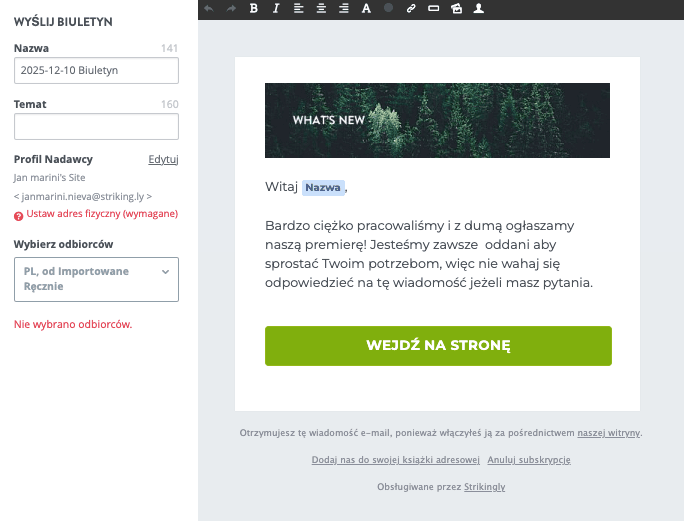Toggle bold text formatting

(253, 8)
